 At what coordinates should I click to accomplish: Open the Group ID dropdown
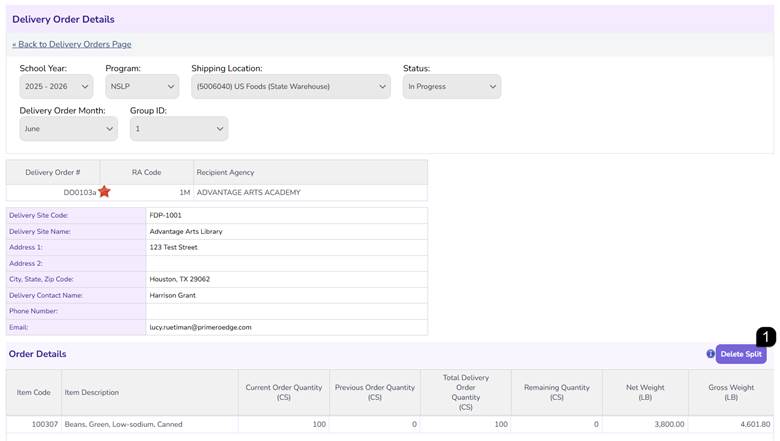(179, 129)
